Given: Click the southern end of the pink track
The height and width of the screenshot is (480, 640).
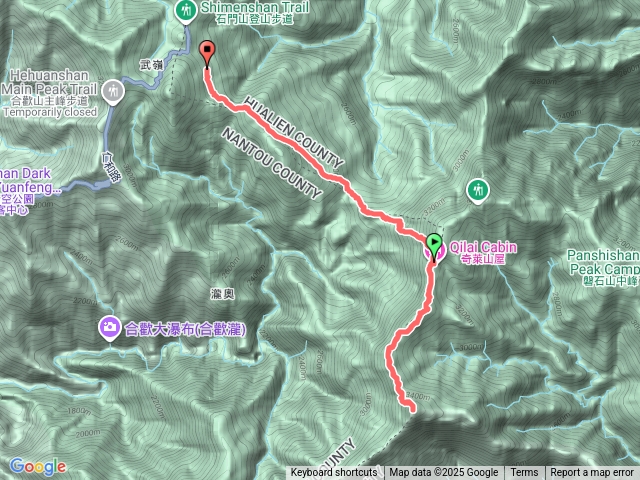Looking at the screenshot, I should point(412,408).
